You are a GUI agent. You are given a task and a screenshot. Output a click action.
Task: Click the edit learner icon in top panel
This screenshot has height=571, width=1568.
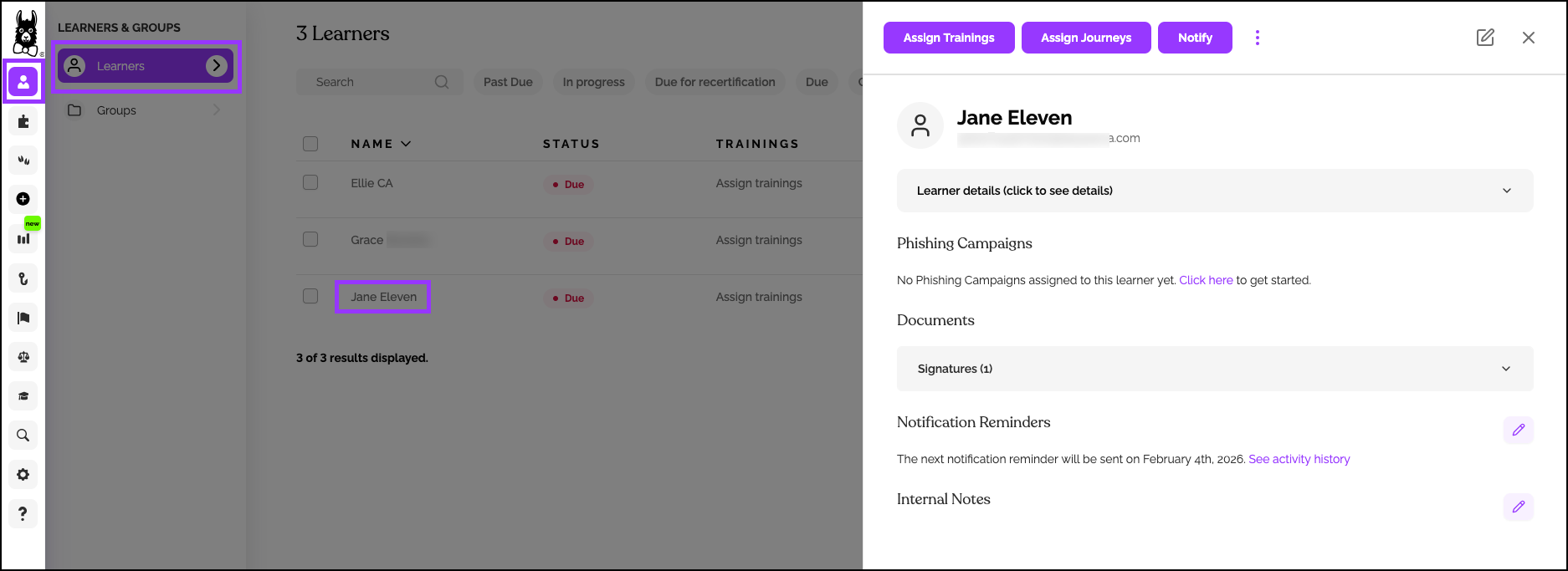point(1485,38)
